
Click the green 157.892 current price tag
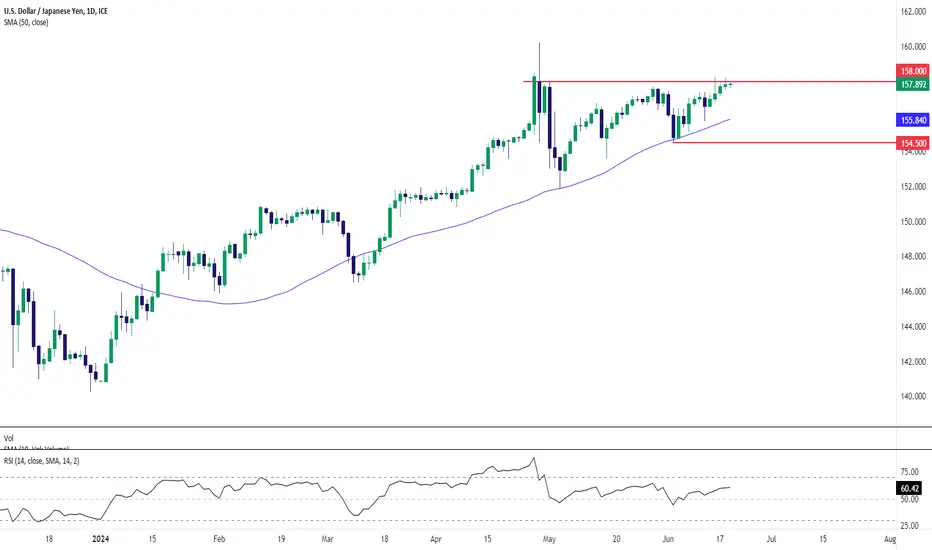point(914,84)
